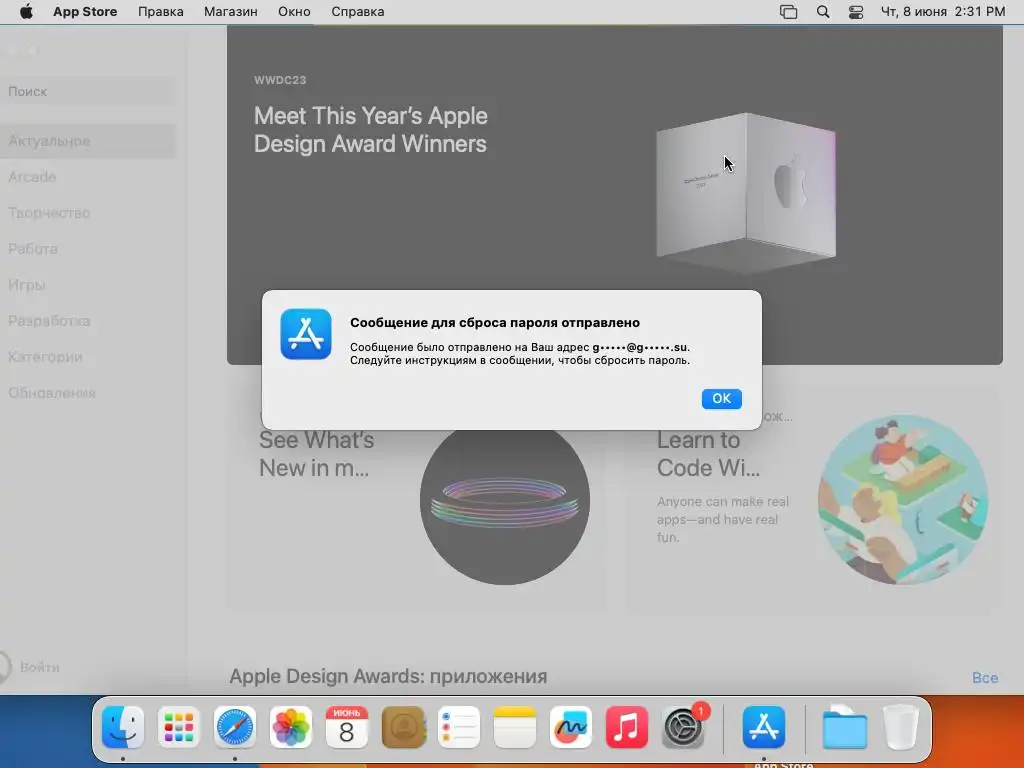1024x768 pixels.
Task: Select Arcade in the sidebar
Action: (88, 177)
